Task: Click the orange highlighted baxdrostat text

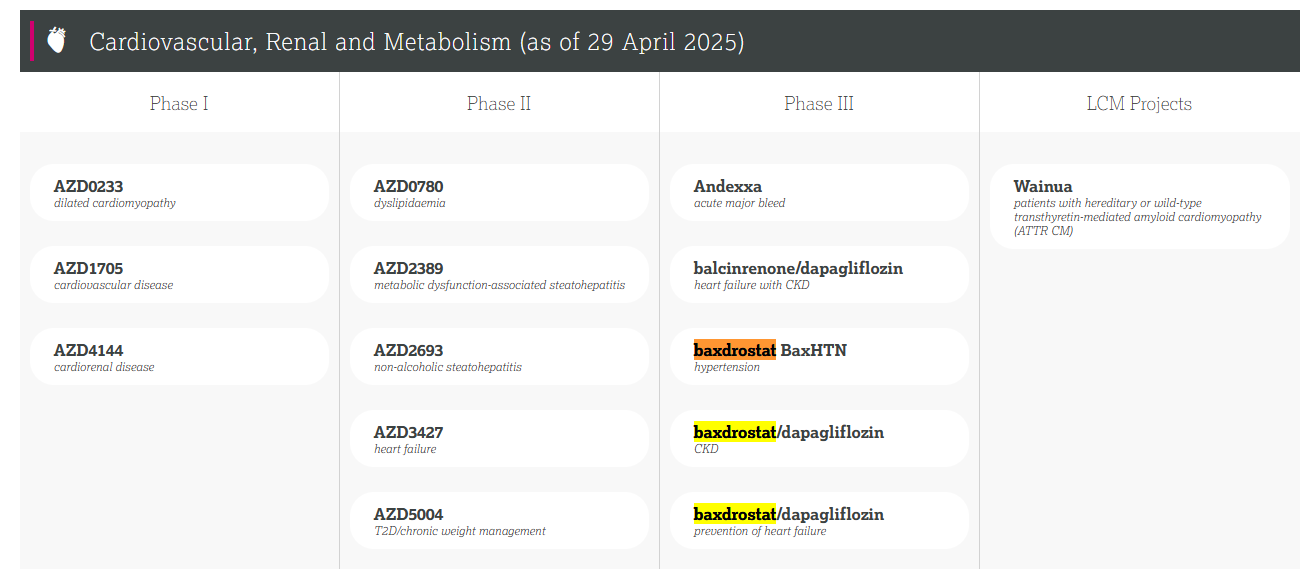Action: click(x=735, y=350)
